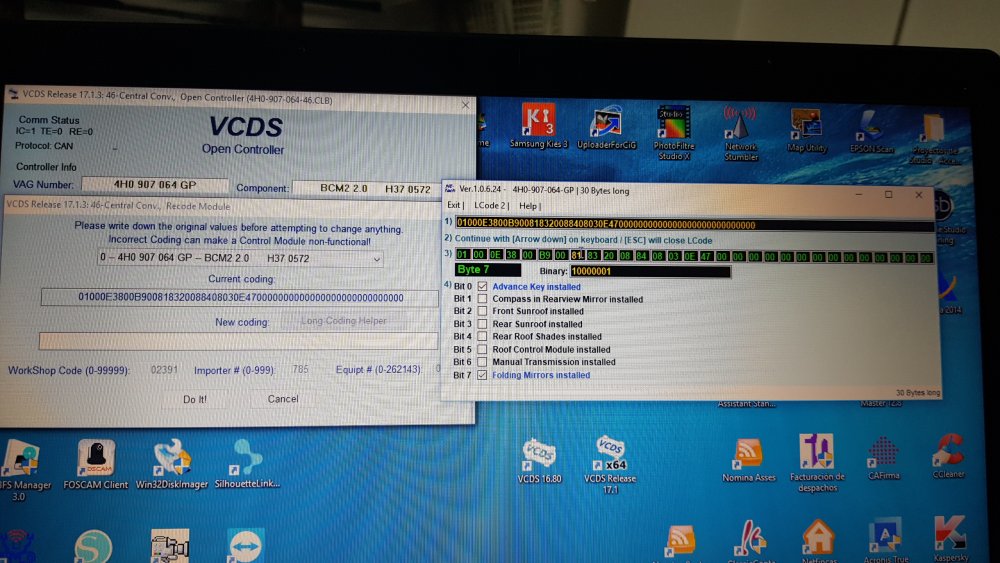Image resolution: width=1000 pixels, height=563 pixels.
Task: Close the VCDS Open Controller window
Action: point(466,105)
